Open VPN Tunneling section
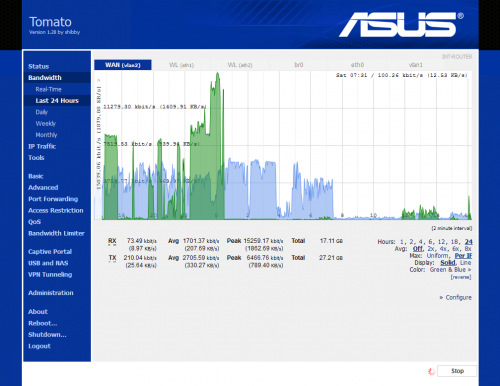The width and height of the screenshot is (500, 386). tap(50, 275)
